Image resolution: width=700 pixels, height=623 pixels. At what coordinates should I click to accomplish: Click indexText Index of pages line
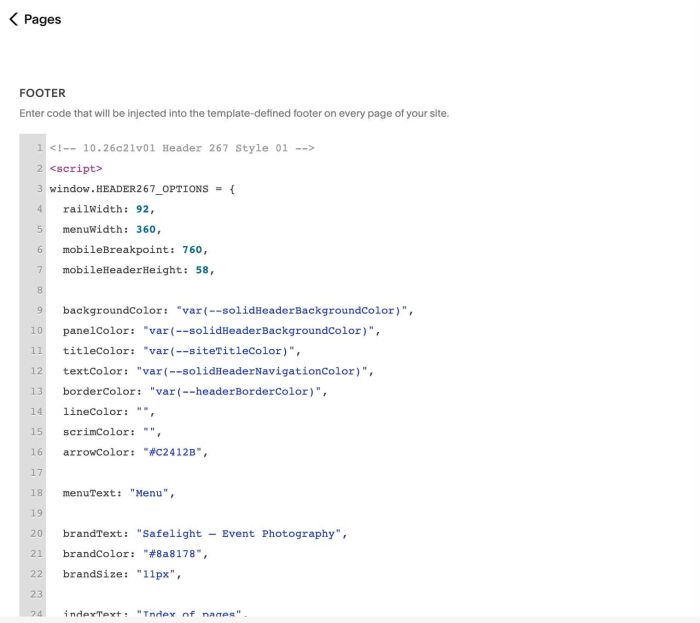(x=155, y=614)
